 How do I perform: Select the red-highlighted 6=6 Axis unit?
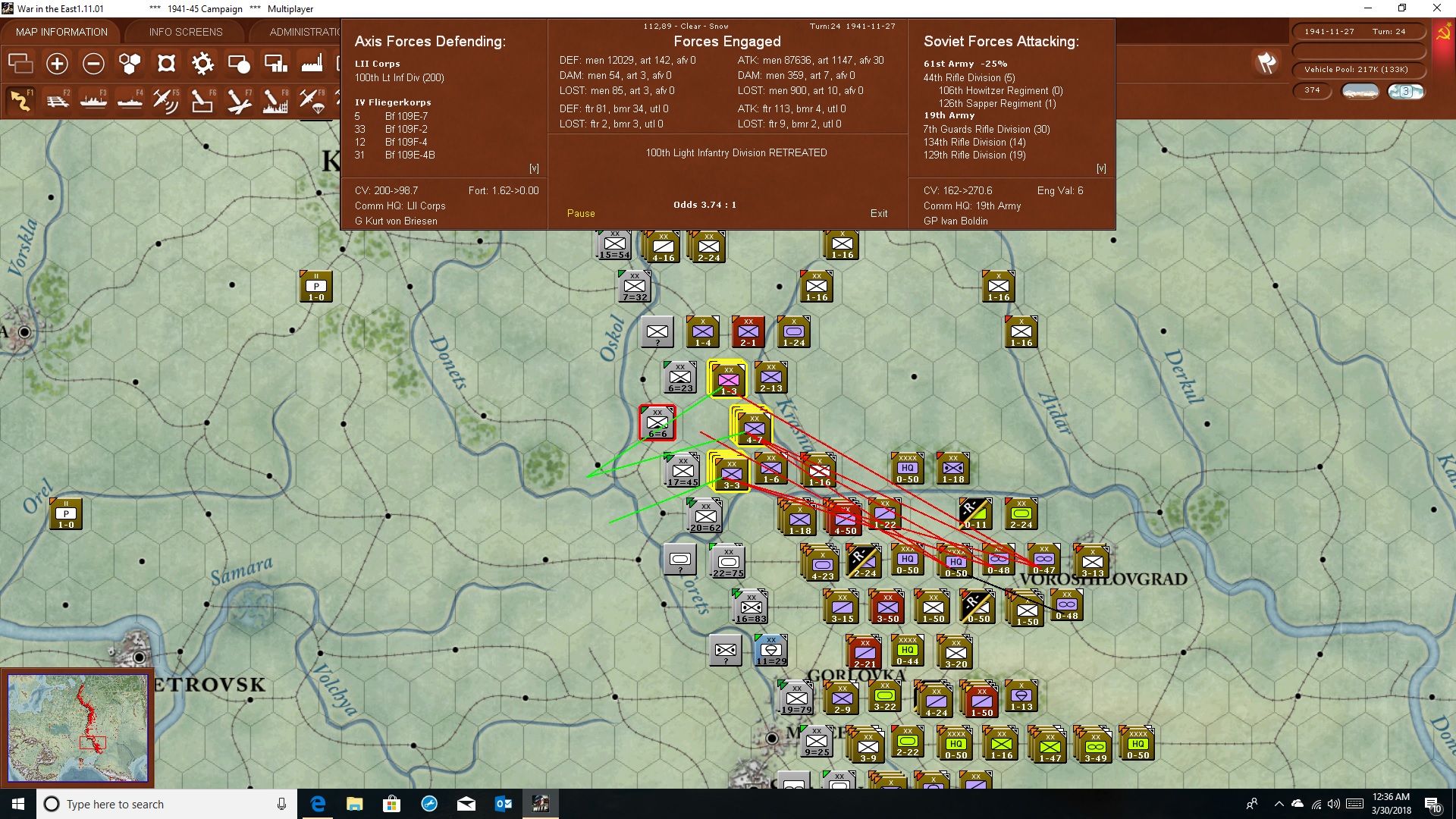657,423
